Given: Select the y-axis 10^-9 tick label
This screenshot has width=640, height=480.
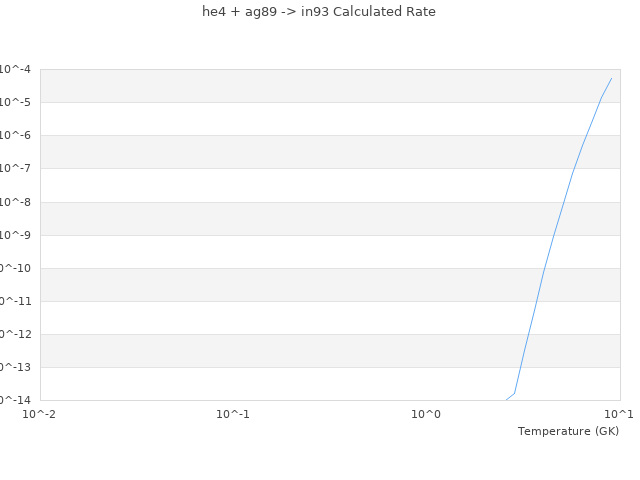Looking at the screenshot, I should [x=15, y=235].
